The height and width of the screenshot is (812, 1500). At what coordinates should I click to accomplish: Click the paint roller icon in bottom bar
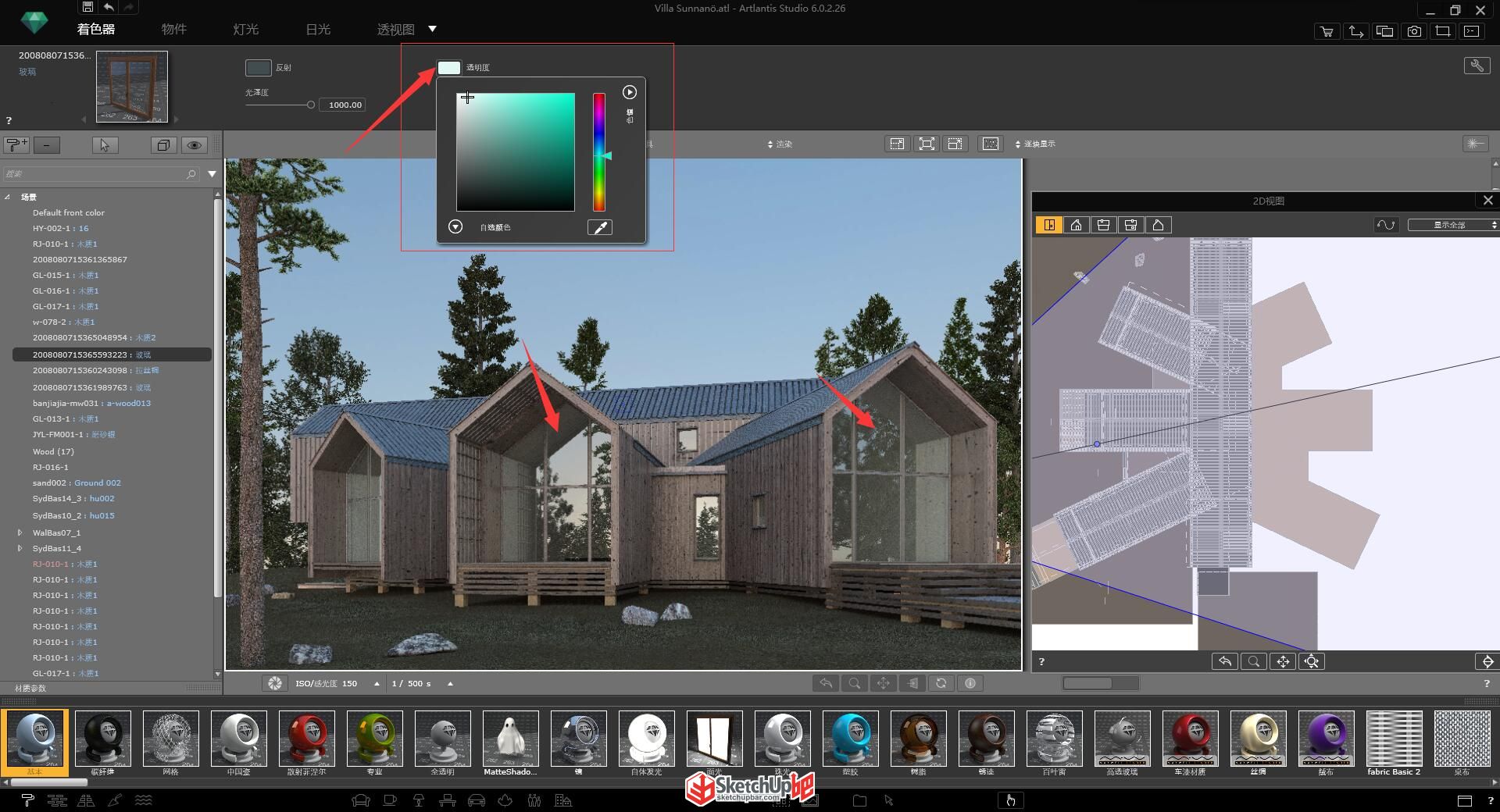point(28,800)
